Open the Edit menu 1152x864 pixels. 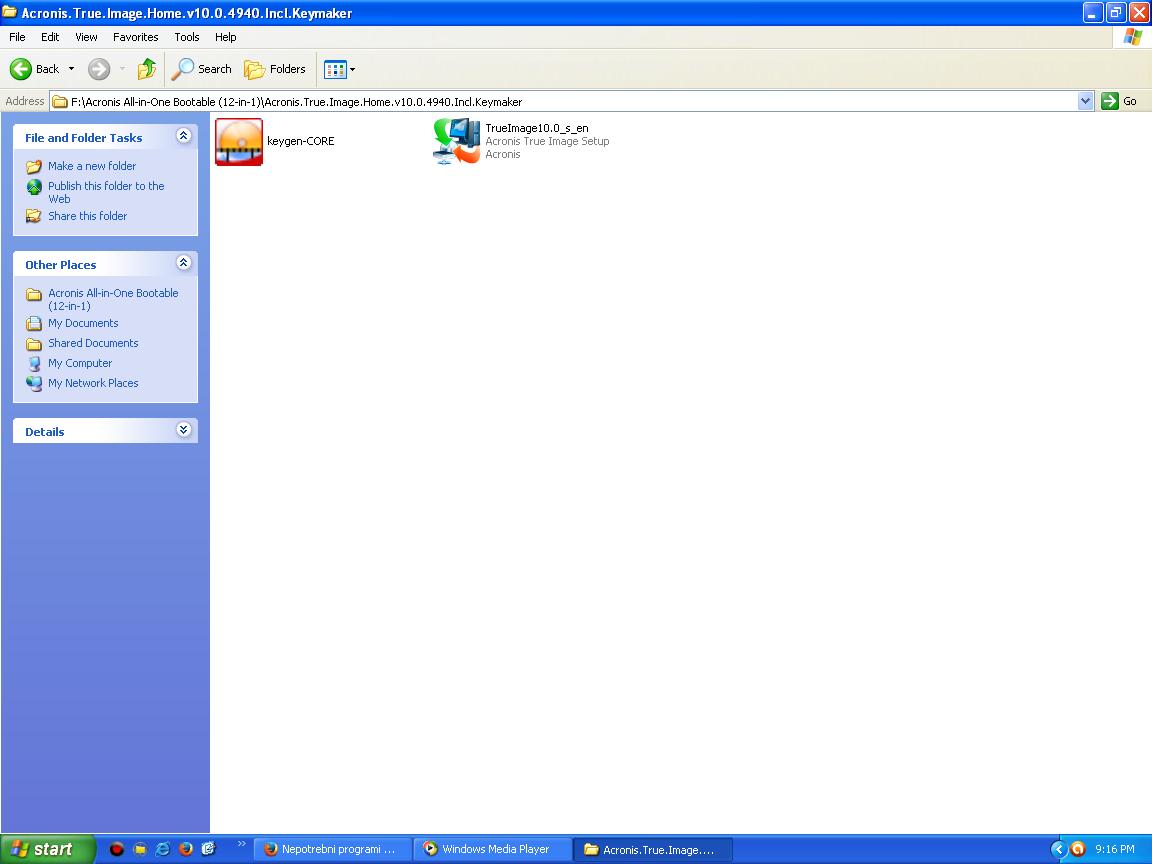pos(50,37)
